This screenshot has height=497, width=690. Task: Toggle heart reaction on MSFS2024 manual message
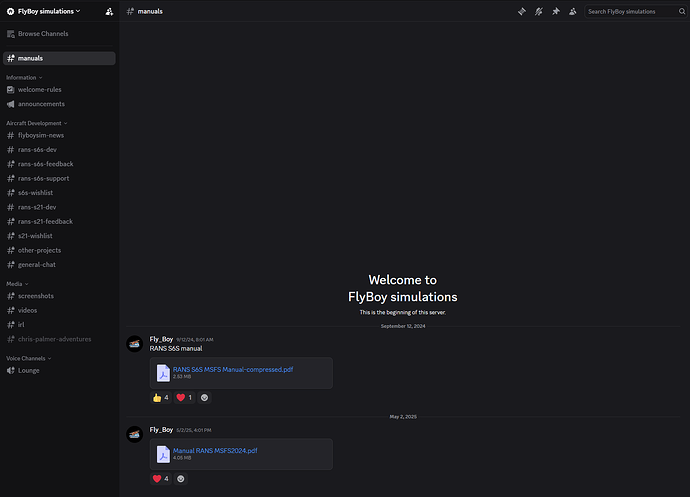(x=161, y=479)
